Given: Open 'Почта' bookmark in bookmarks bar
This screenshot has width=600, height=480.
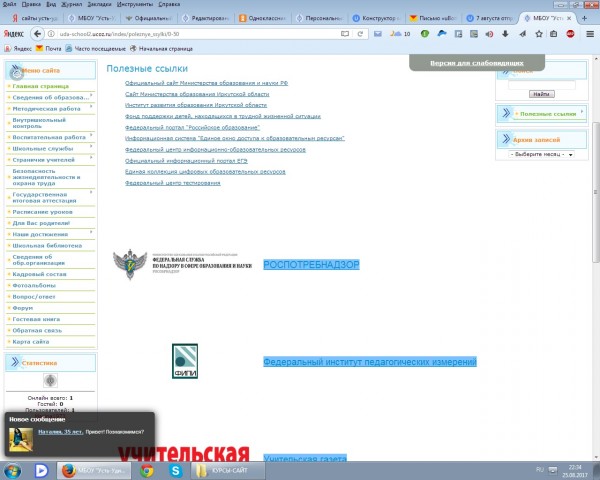Looking at the screenshot, I should pyautogui.click(x=49, y=49).
